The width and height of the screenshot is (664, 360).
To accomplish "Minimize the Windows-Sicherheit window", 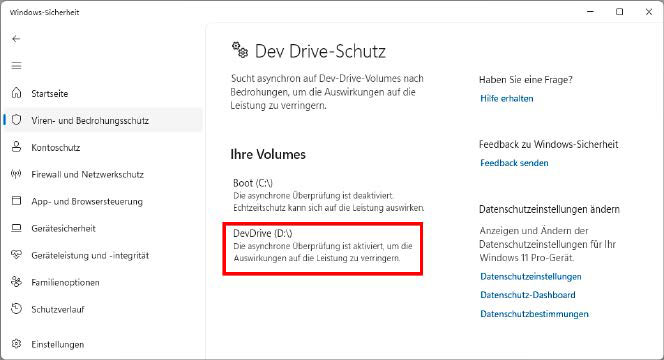I will (590, 12).
